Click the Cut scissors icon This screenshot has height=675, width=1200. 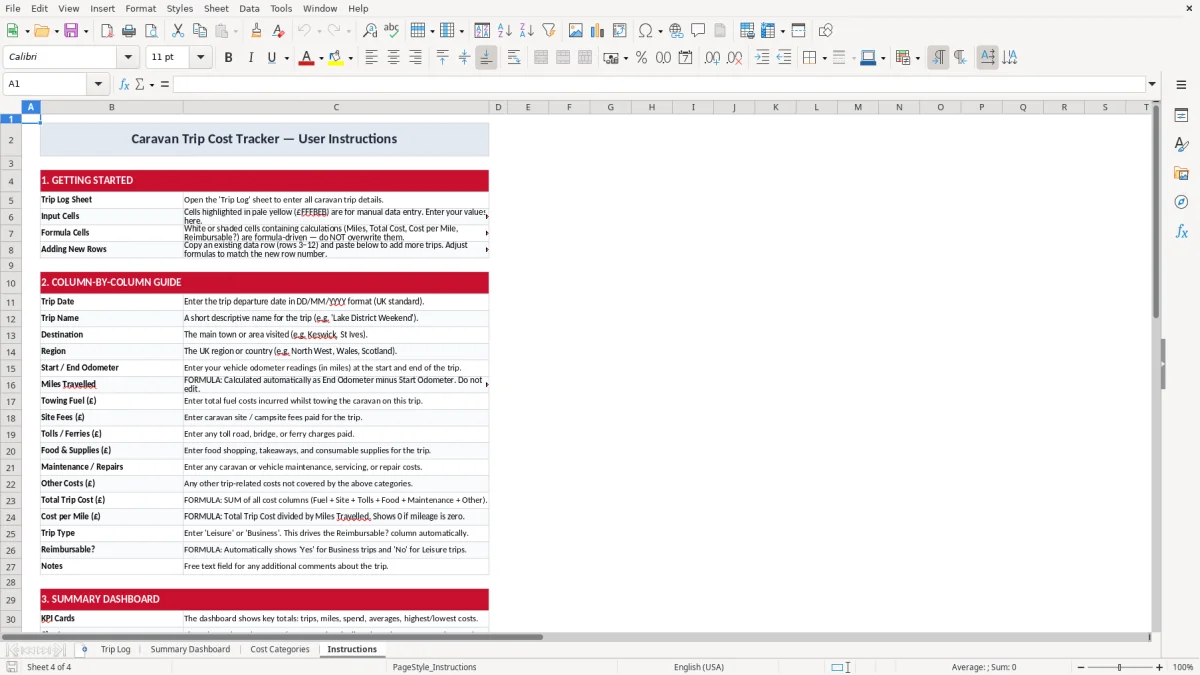point(177,31)
